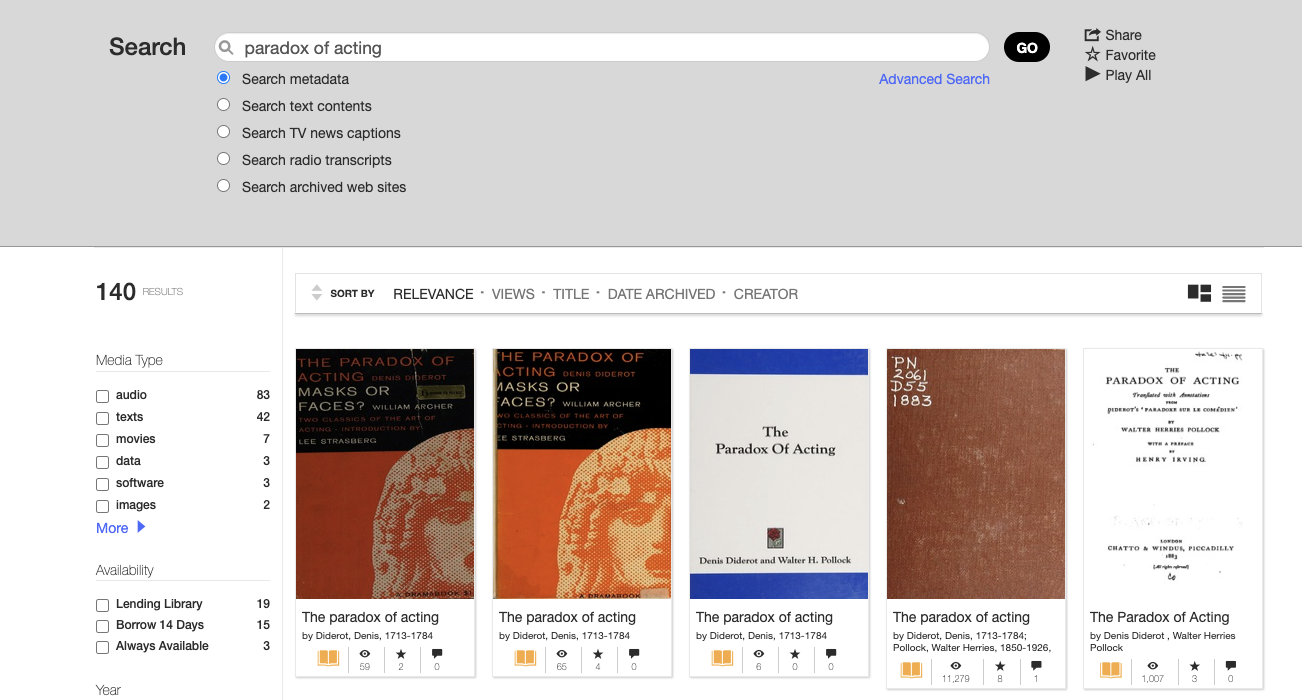The height and width of the screenshot is (700, 1302).
Task: Check the software media type filter
Action: pyautogui.click(x=102, y=484)
